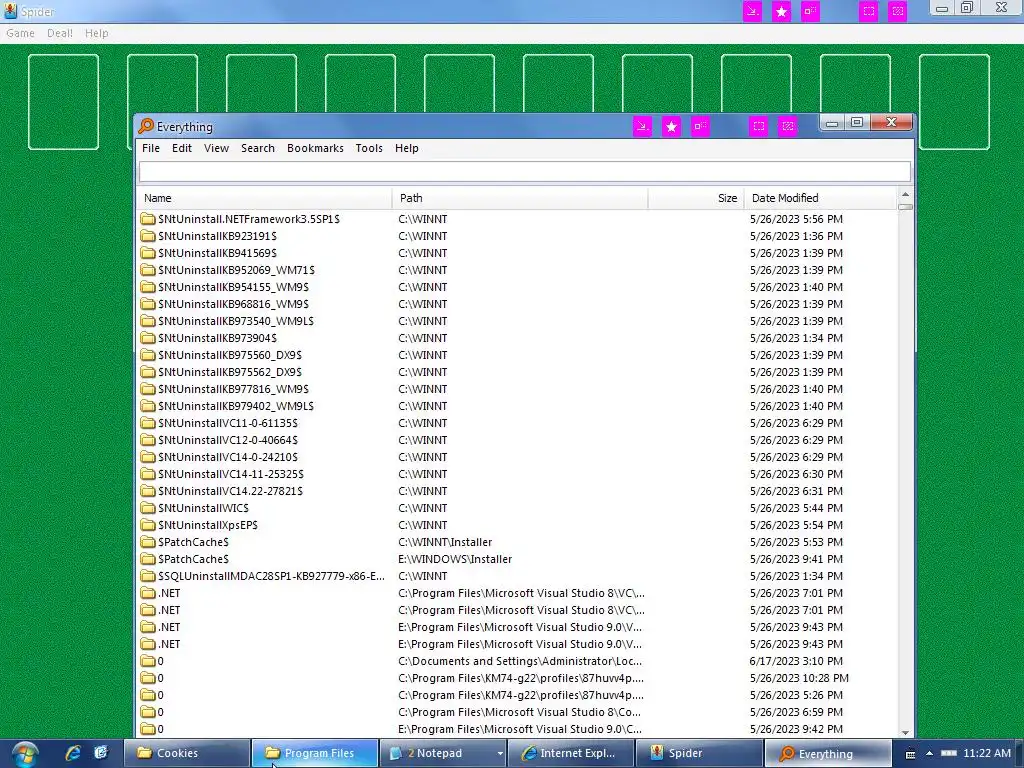Select the .NET folder dated 5/26/2023 9:43 PM, first one
The height and width of the screenshot is (768, 1024).
[x=169, y=626]
